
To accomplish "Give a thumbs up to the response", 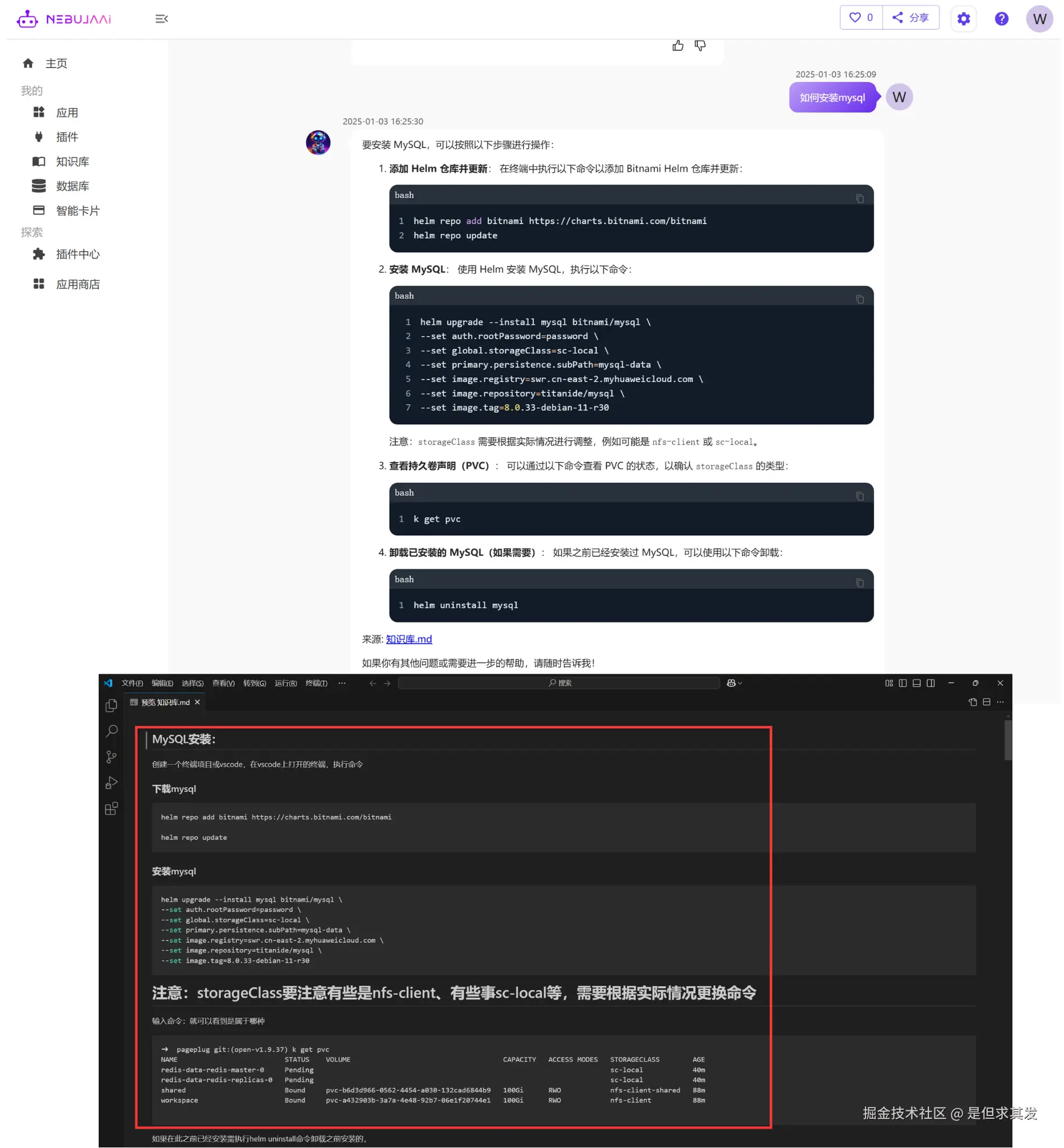I will coord(678,44).
